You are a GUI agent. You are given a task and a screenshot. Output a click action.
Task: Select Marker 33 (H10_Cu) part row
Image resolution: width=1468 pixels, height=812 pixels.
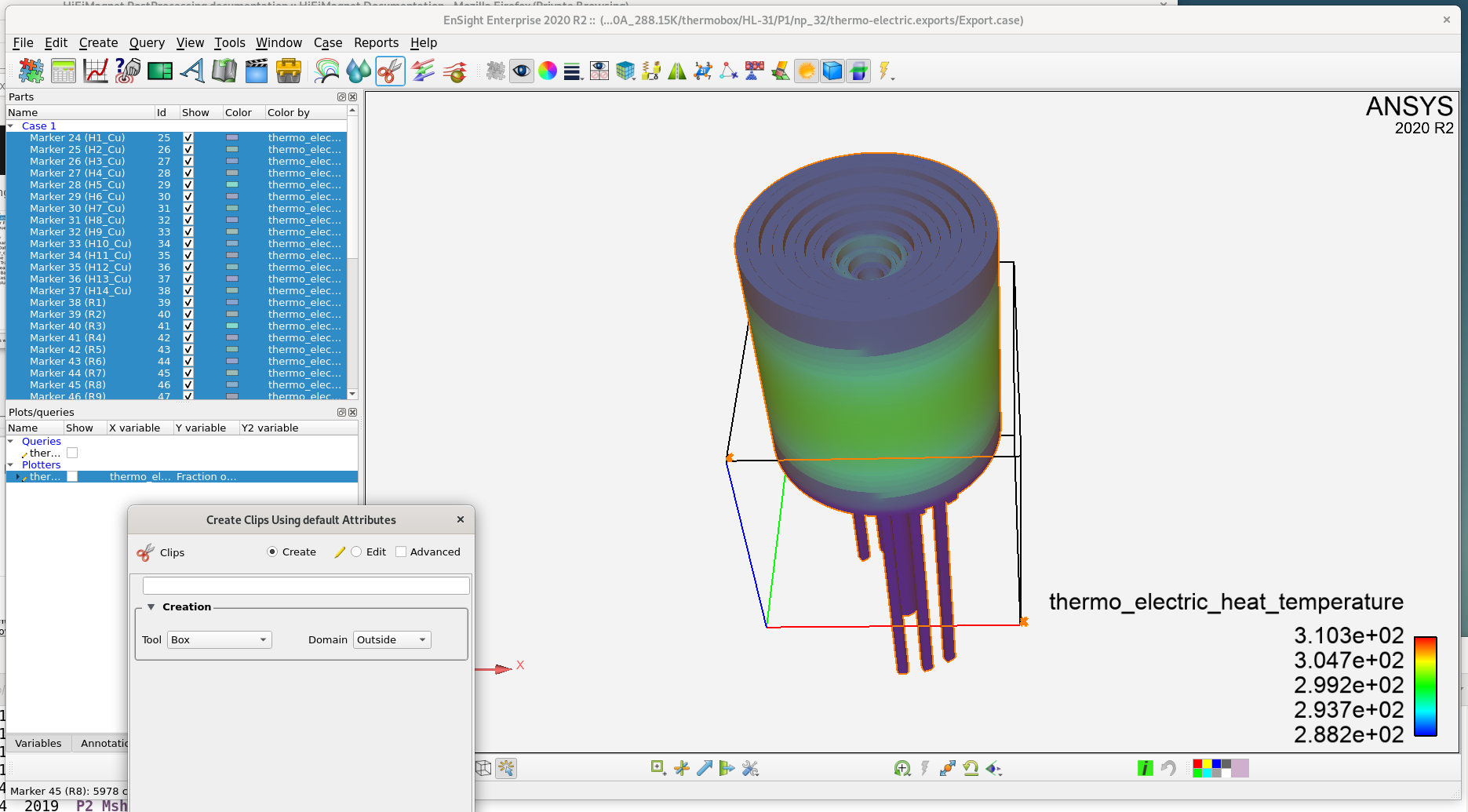click(176, 243)
